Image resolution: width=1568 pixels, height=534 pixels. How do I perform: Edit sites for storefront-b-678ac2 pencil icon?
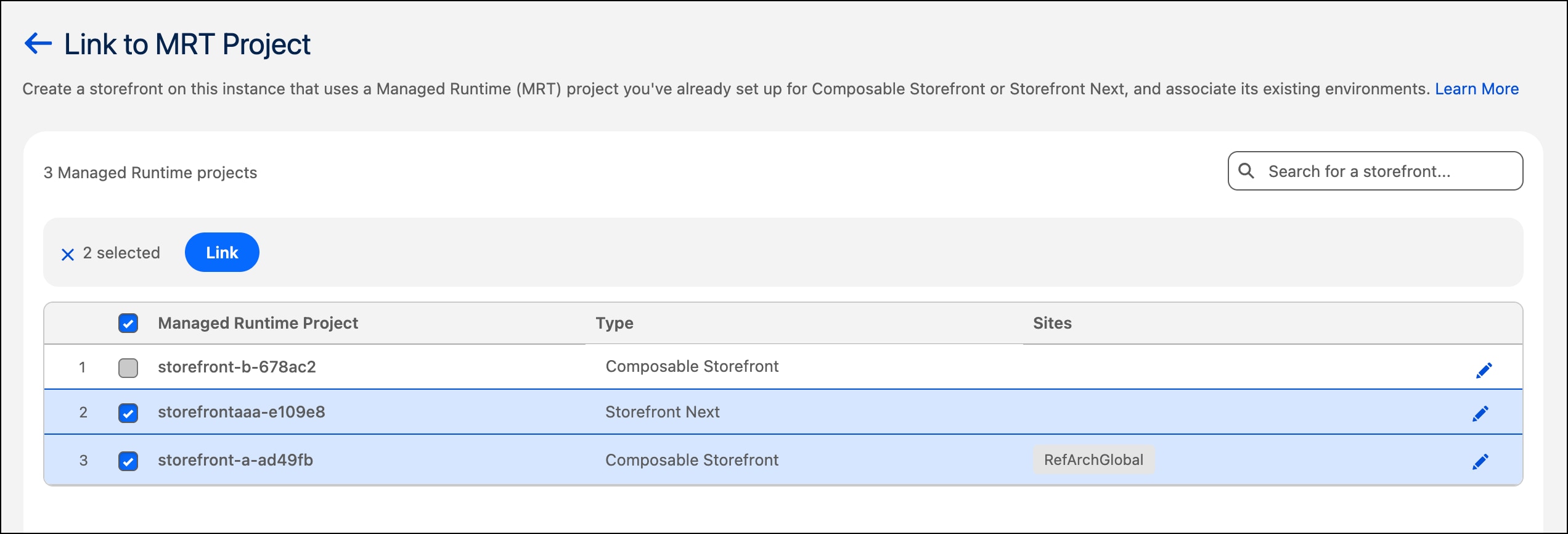click(1484, 370)
